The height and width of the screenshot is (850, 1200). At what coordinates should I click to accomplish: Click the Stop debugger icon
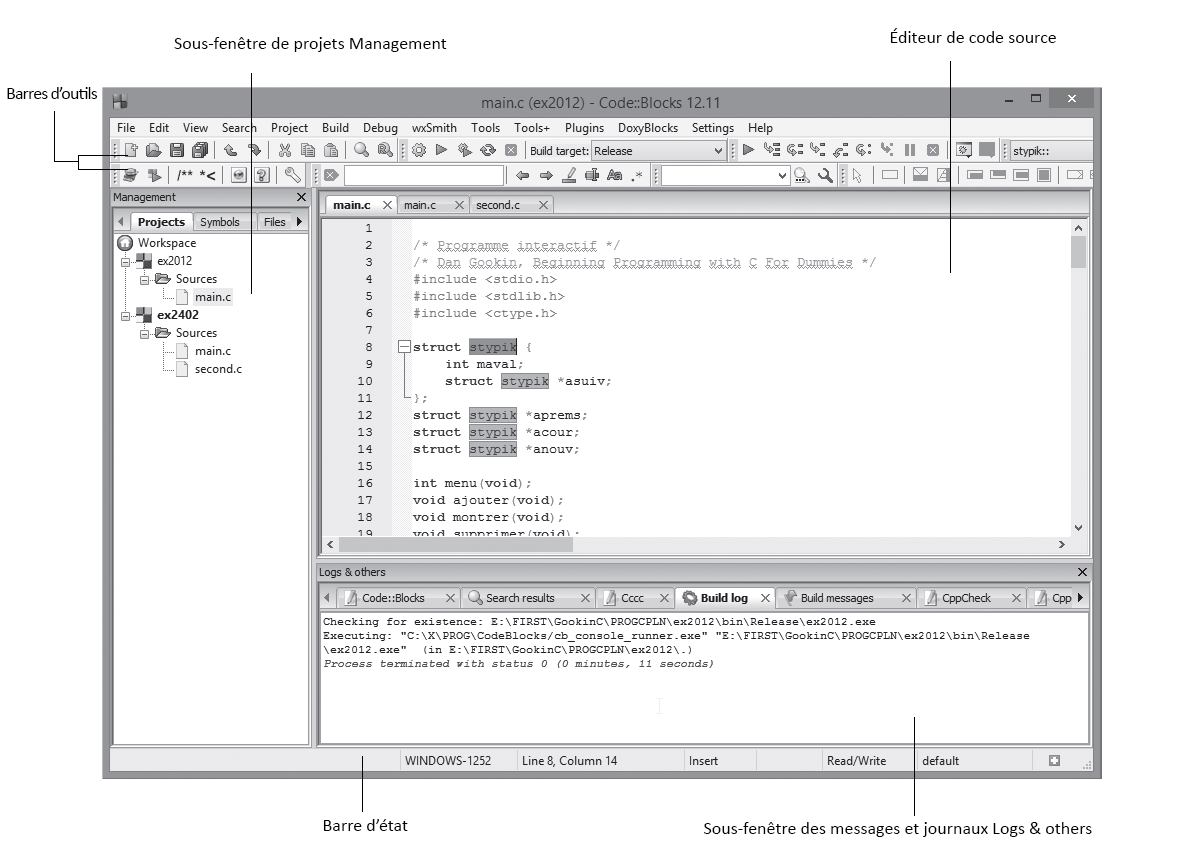click(x=933, y=151)
